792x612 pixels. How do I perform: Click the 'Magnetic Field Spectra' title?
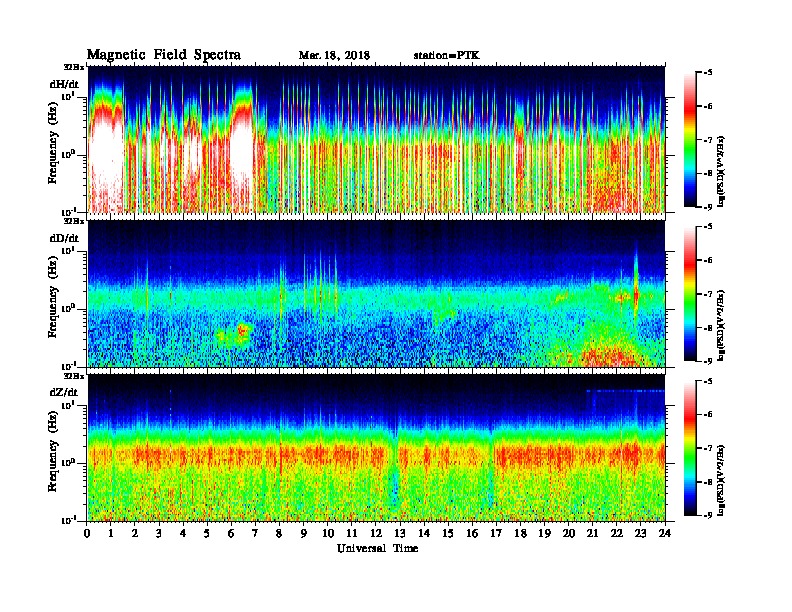[x=164, y=55]
